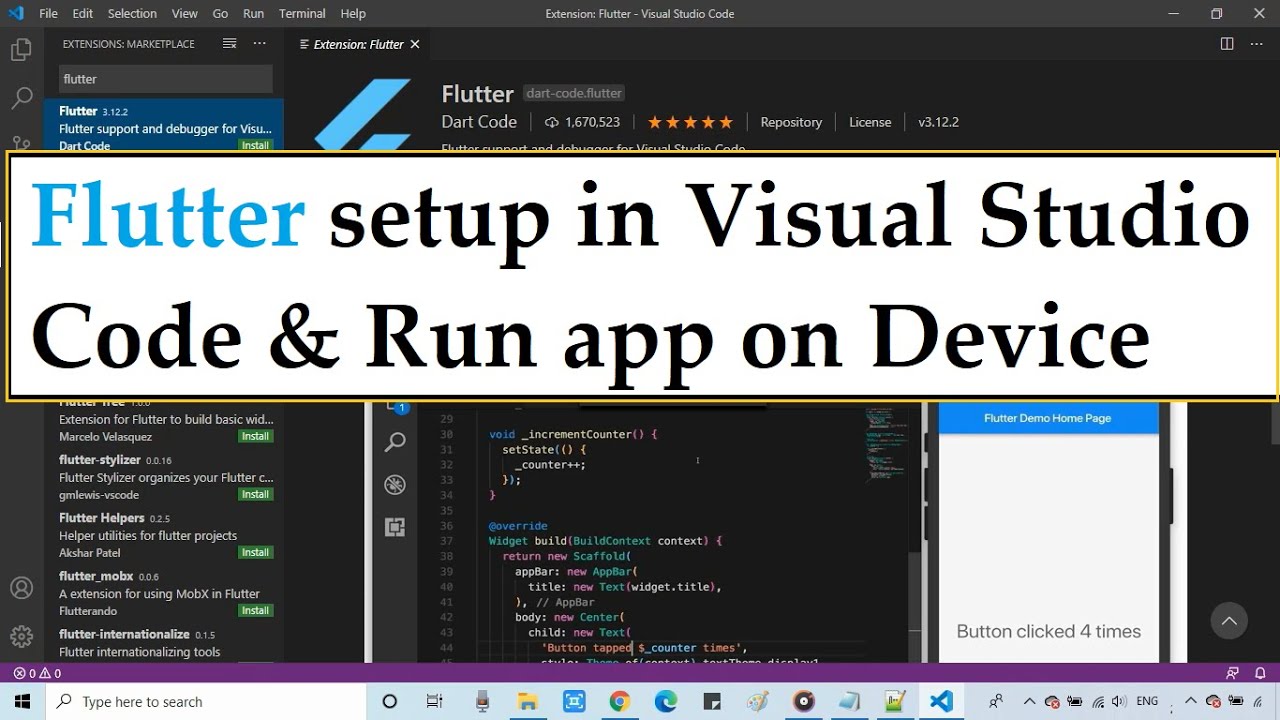1280x720 pixels.
Task: Click the Dart Code publisher name
Action: point(479,122)
